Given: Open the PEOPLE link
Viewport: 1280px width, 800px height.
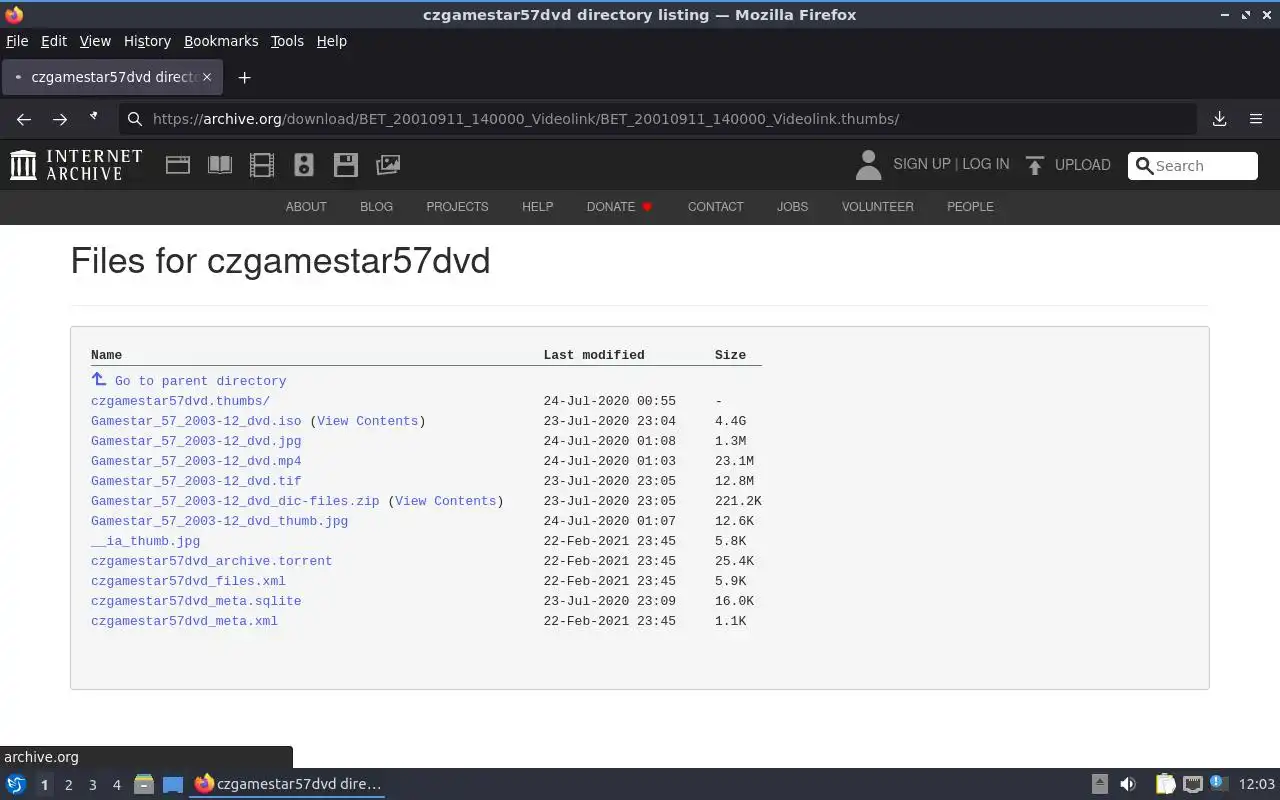Looking at the screenshot, I should coord(970,207).
